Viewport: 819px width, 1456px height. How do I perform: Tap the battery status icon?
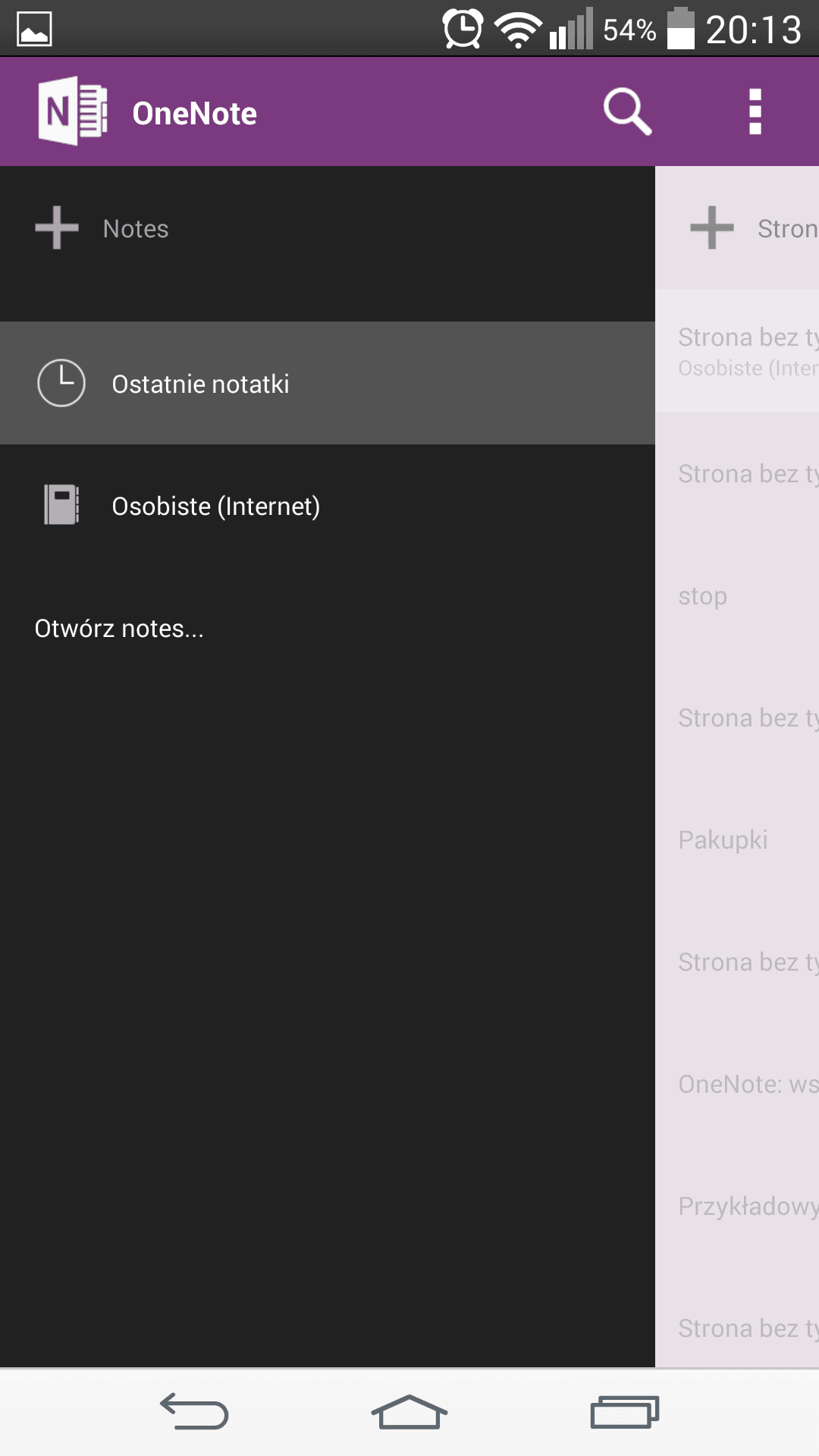pyautogui.click(x=681, y=29)
